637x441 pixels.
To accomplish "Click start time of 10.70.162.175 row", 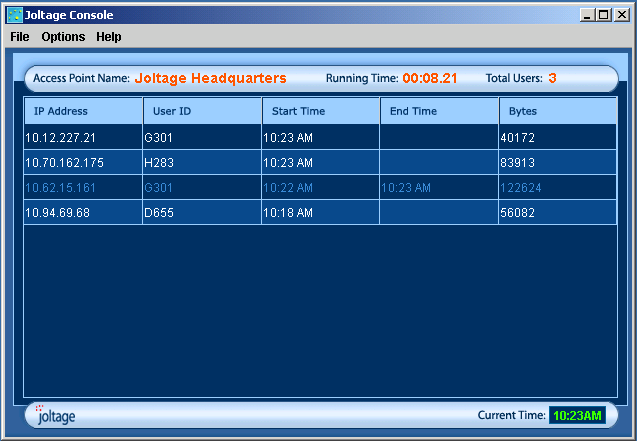I will 288,163.
